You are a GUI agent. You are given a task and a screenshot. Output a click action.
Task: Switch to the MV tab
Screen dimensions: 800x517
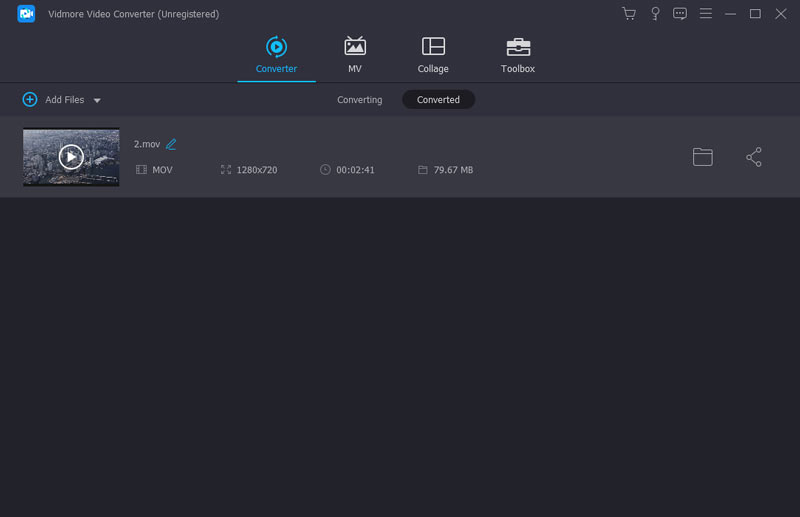355,55
